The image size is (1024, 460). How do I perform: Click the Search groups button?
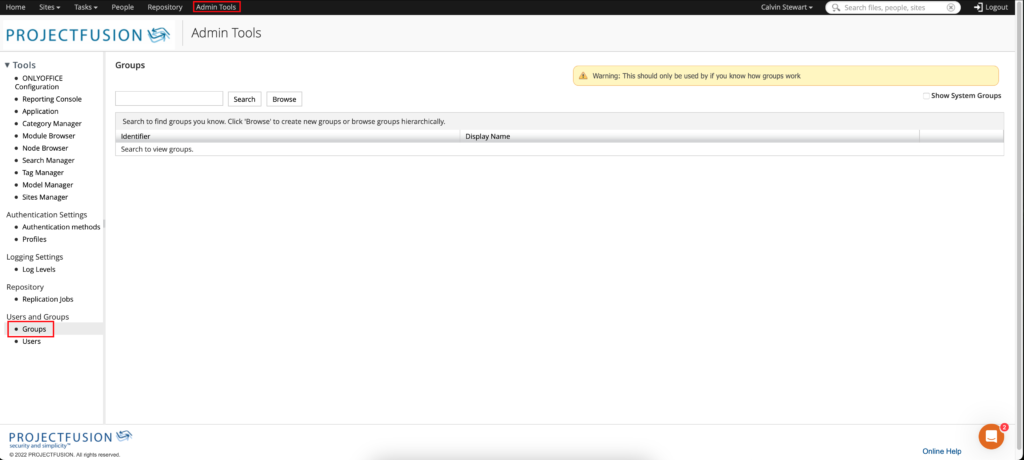tap(245, 99)
